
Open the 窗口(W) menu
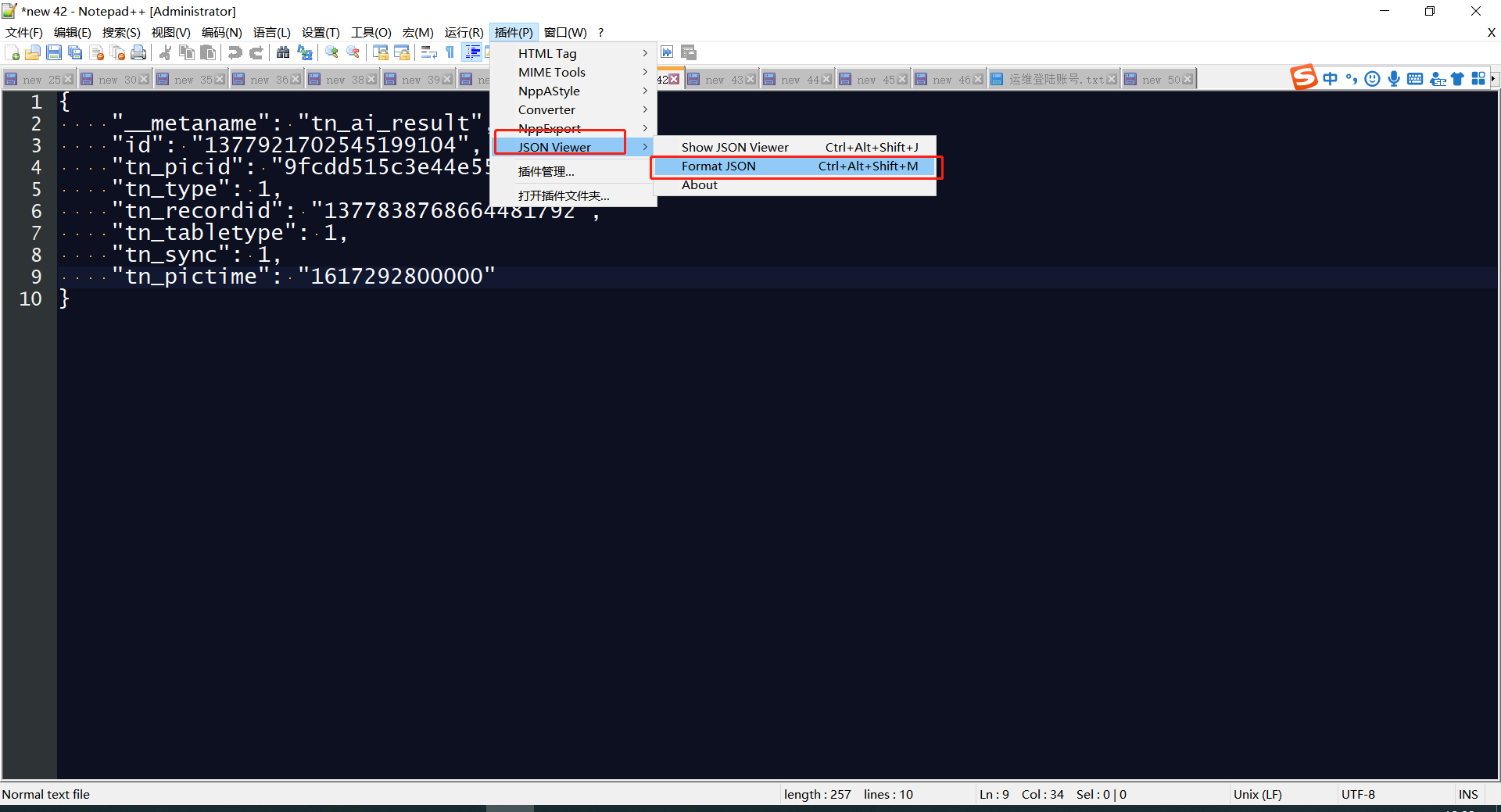point(565,32)
